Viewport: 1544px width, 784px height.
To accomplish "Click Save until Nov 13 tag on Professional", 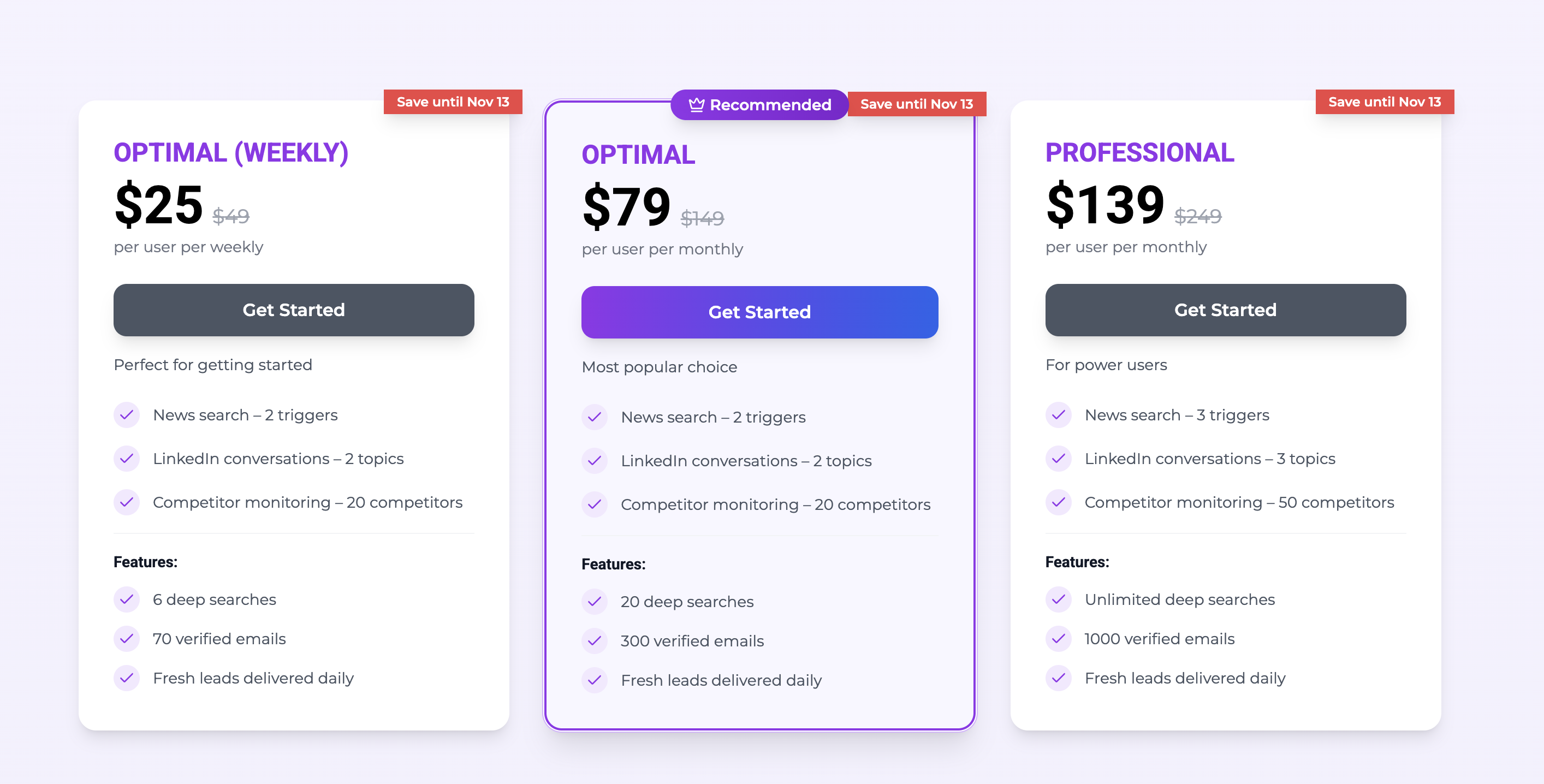I will 1385,102.
